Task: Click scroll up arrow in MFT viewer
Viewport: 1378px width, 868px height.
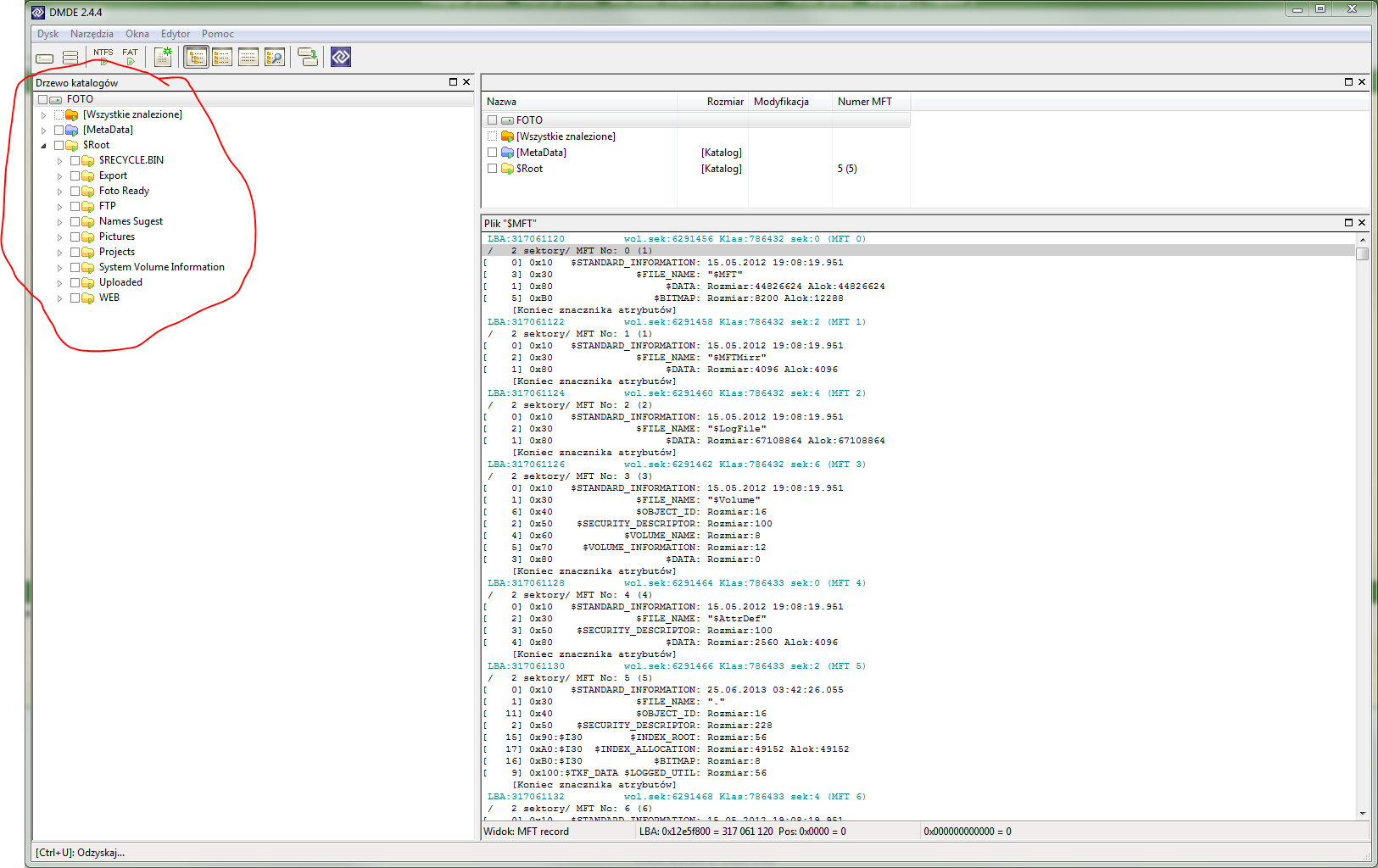Action: (1363, 240)
